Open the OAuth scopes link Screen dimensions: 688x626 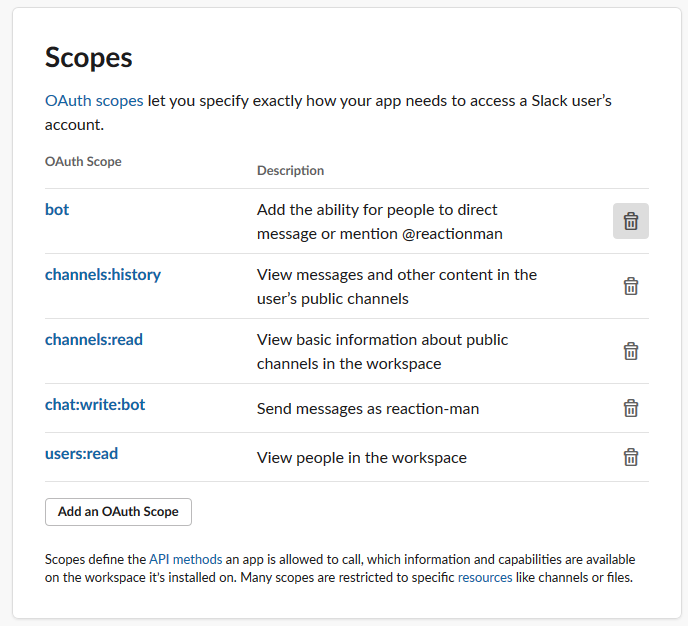pos(94,101)
